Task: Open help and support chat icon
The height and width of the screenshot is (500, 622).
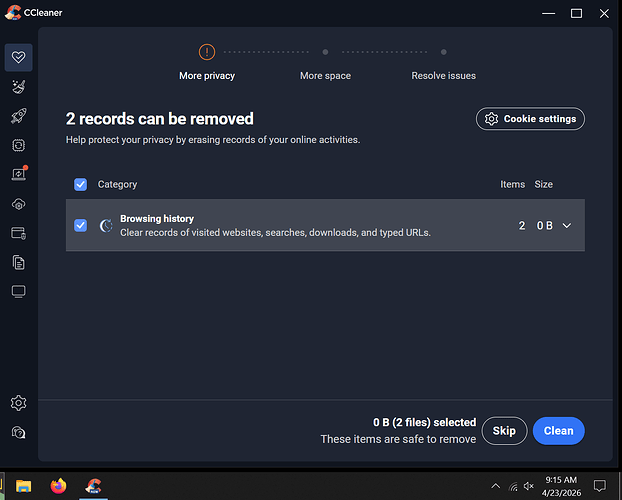Action: point(19,432)
